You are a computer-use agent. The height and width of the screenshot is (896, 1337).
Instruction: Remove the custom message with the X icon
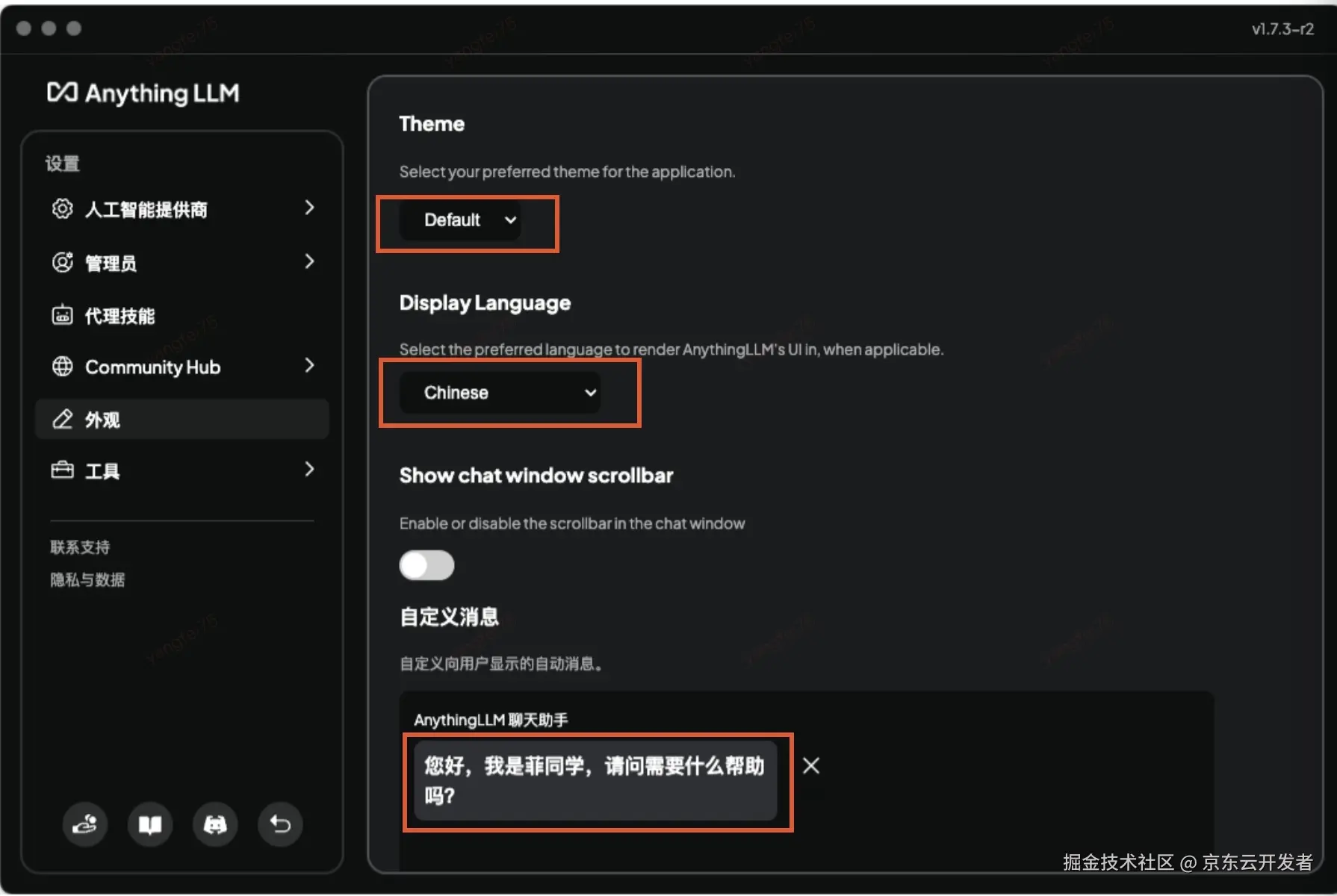coord(811,765)
